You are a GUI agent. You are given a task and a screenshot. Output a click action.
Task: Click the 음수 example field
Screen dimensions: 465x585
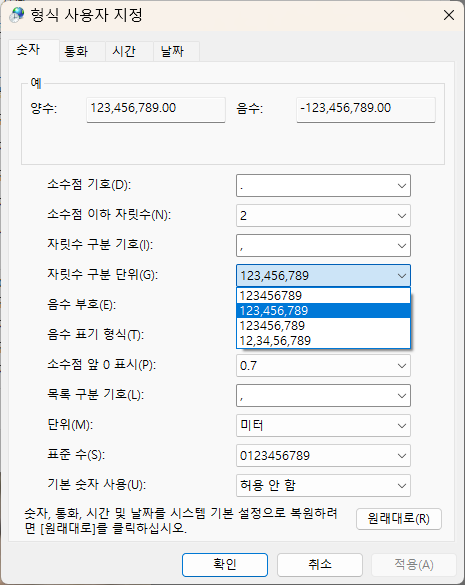point(366,110)
